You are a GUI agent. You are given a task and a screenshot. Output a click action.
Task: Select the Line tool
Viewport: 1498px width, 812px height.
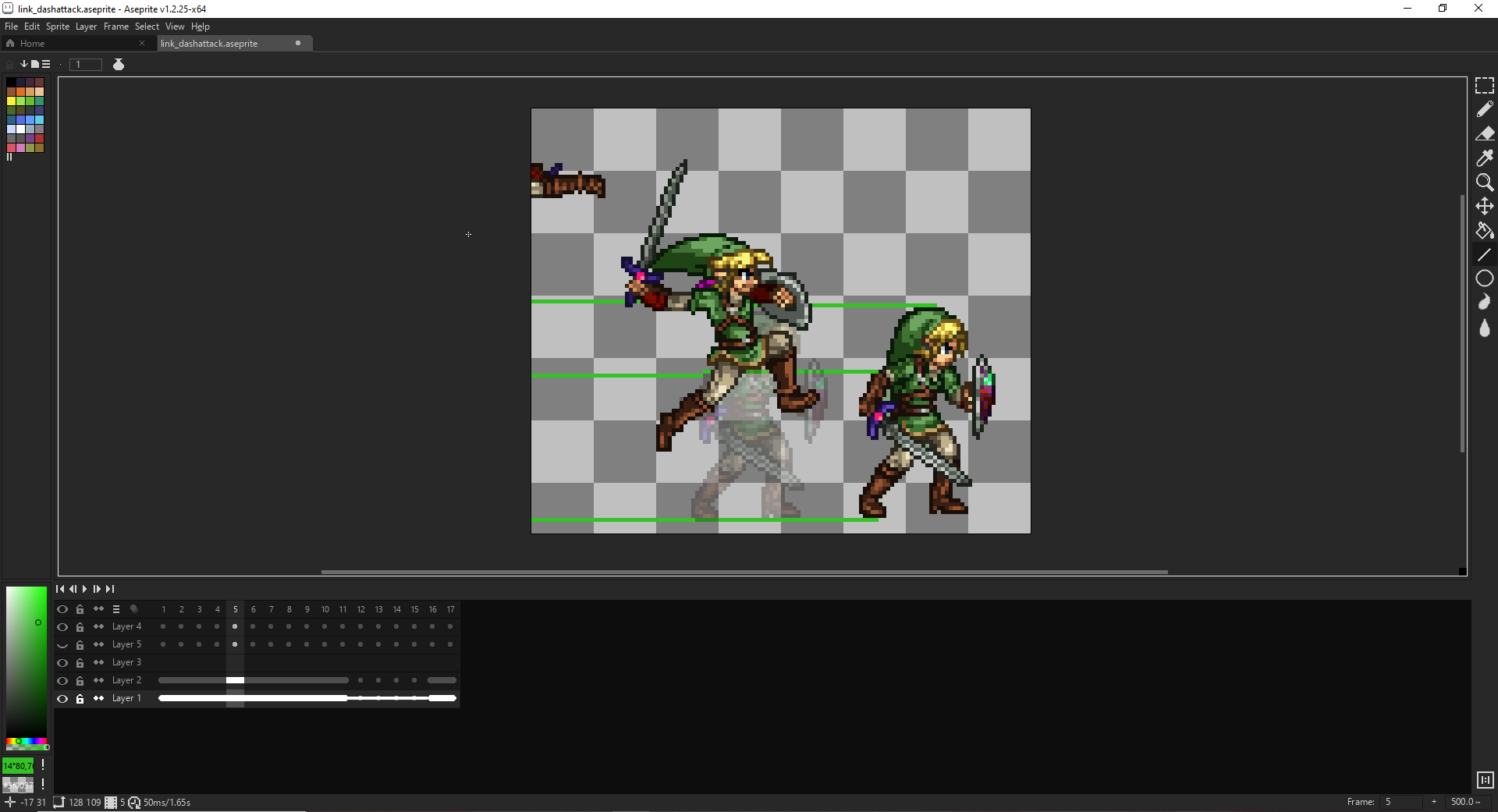[x=1484, y=254]
